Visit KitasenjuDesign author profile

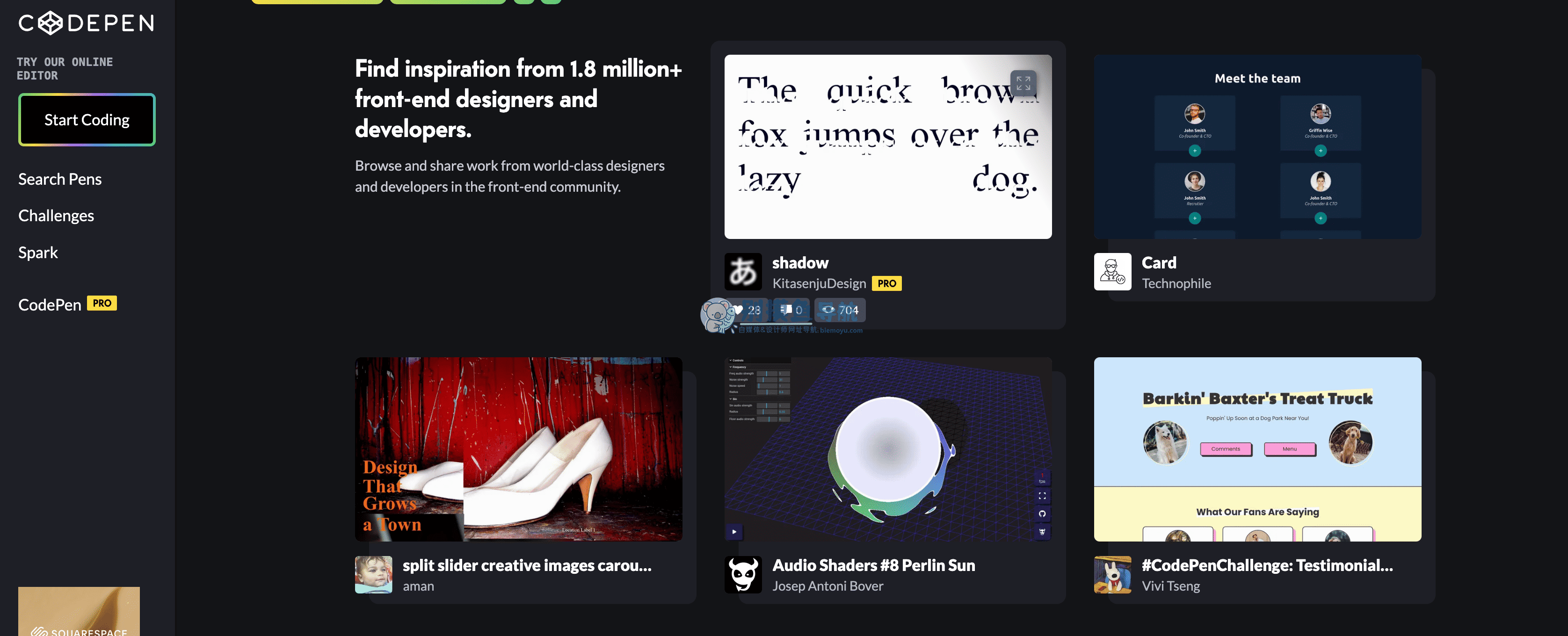pyautogui.click(x=819, y=283)
